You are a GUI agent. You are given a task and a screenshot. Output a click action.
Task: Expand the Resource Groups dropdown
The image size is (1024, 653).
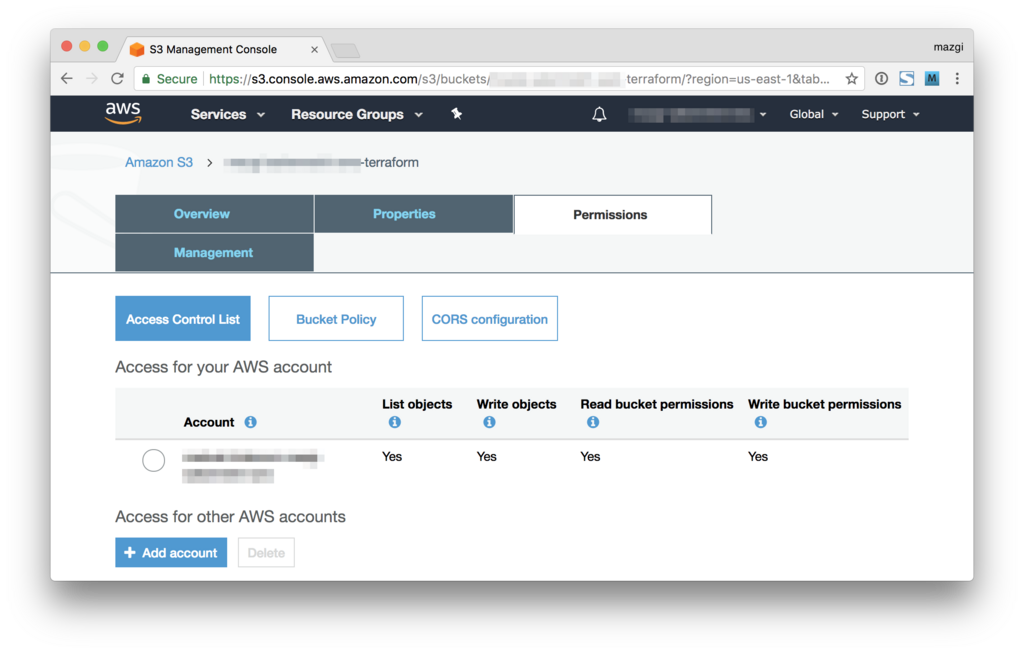click(357, 114)
